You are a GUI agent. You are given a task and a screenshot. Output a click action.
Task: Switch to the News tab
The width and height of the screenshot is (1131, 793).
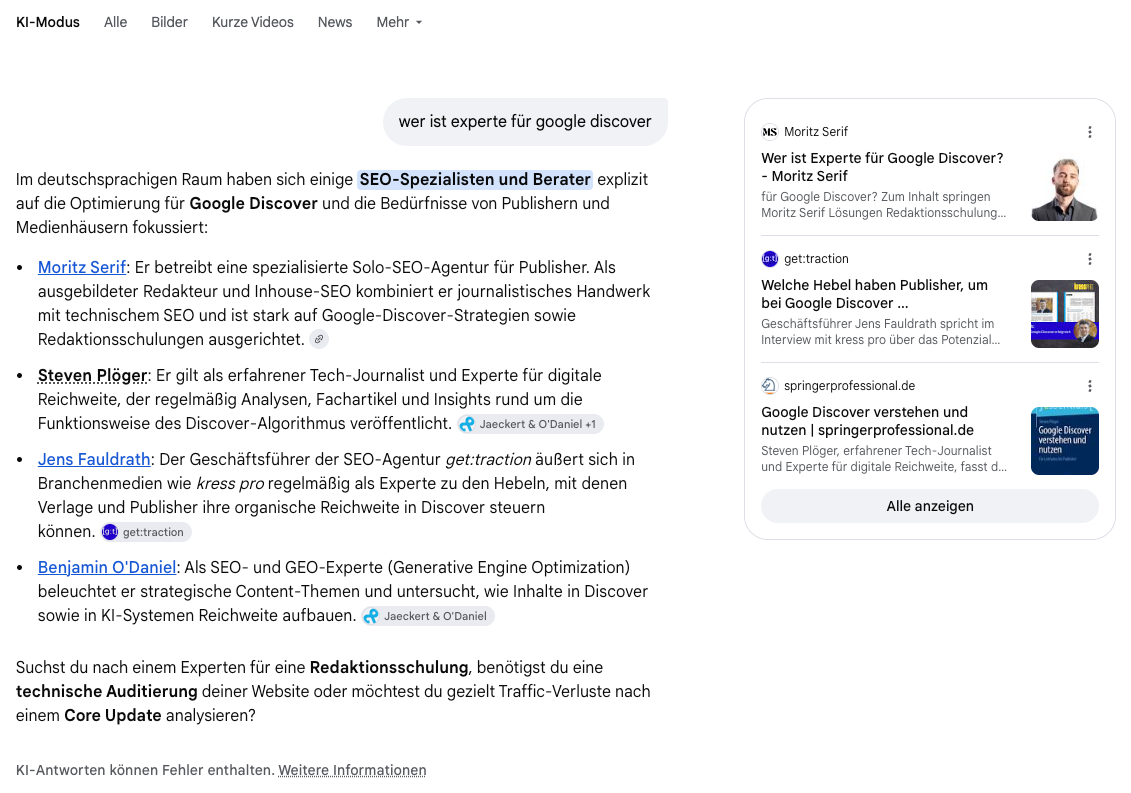click(x=335, y=22)
